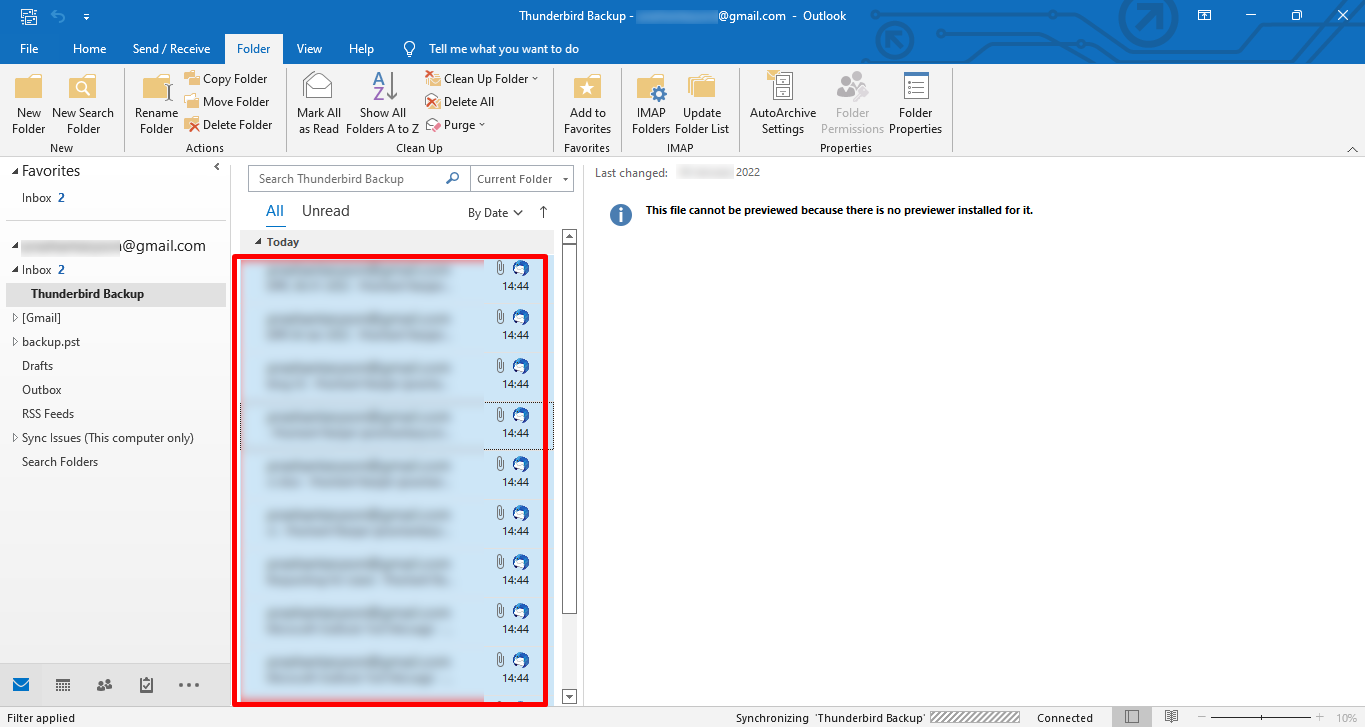Open IMAP Folders dialog
Viewport: 1365px width, 727px height.
[651, 104]
